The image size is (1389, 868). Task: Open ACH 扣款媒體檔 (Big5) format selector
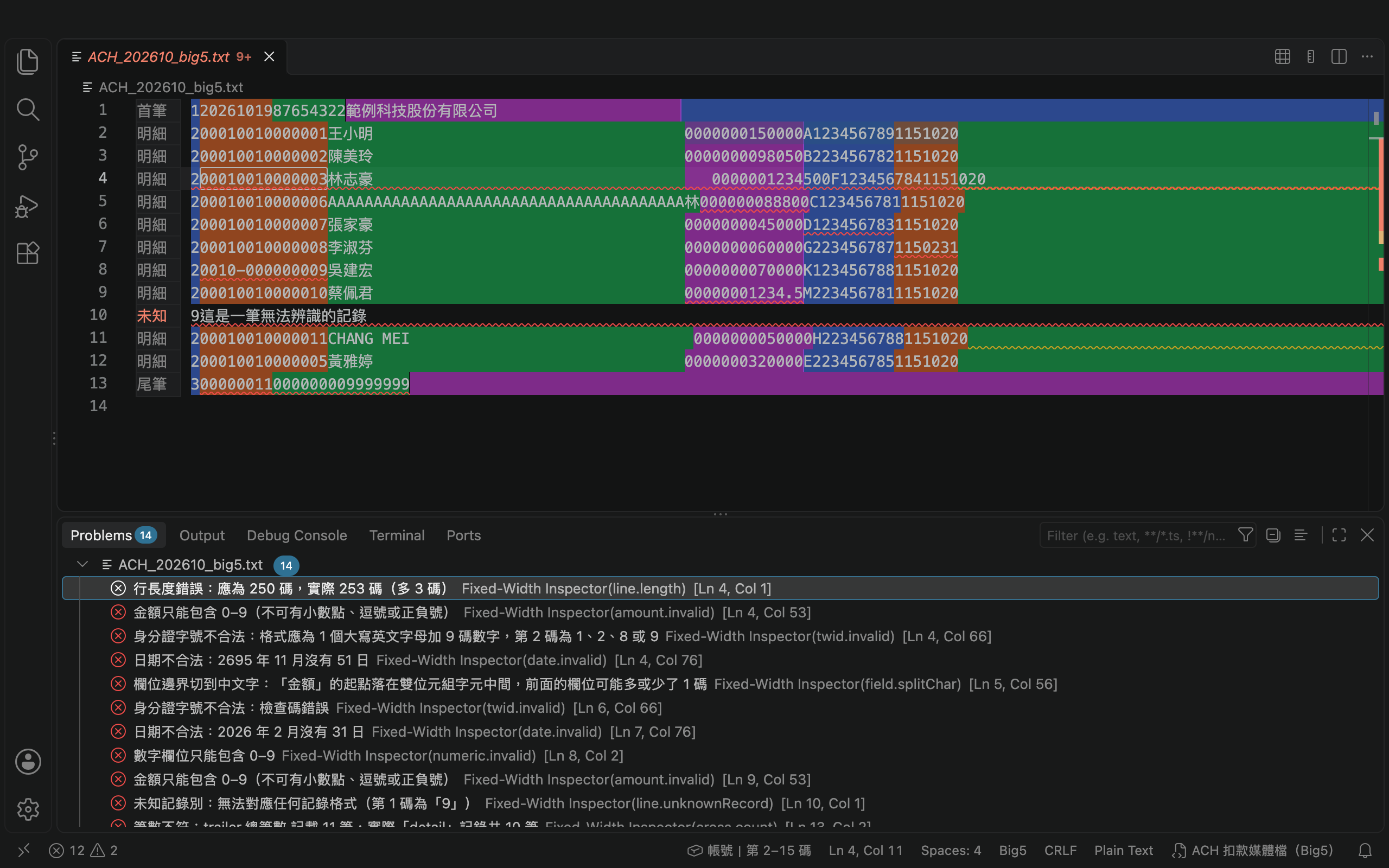[1252, 850]
